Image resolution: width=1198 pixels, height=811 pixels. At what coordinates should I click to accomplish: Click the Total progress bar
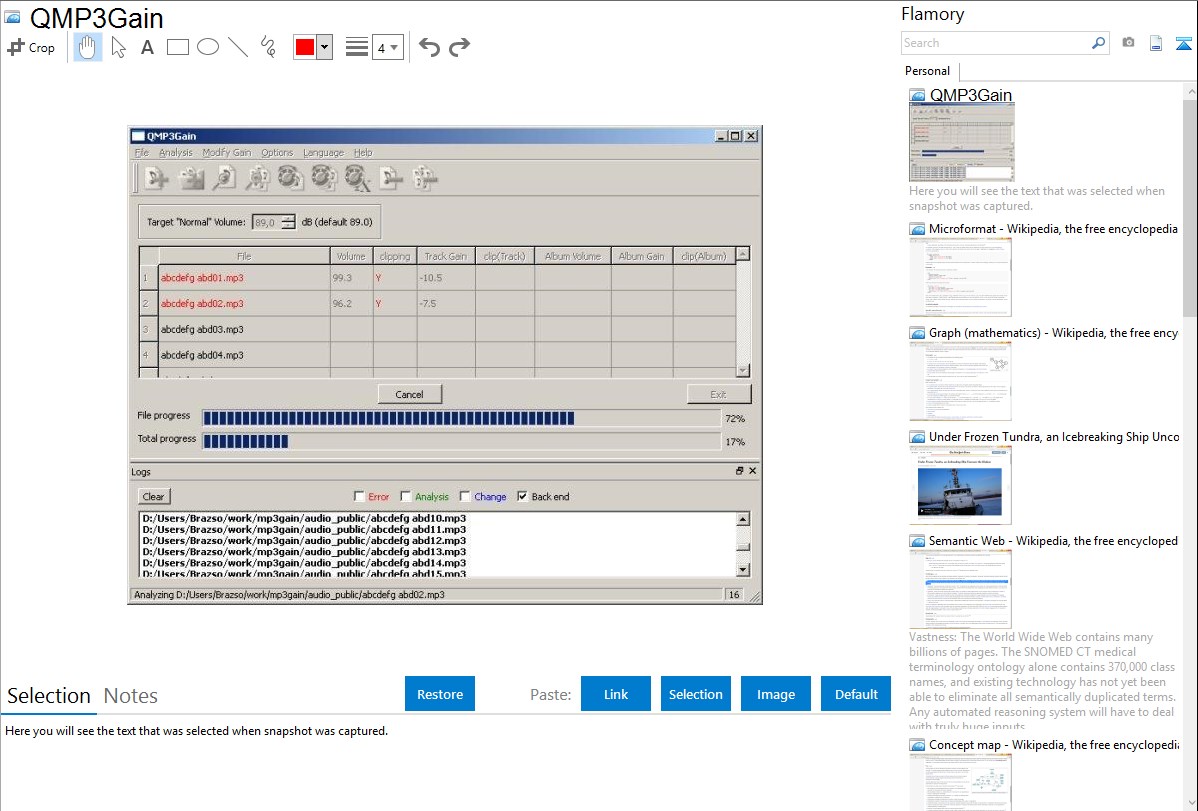461,441
